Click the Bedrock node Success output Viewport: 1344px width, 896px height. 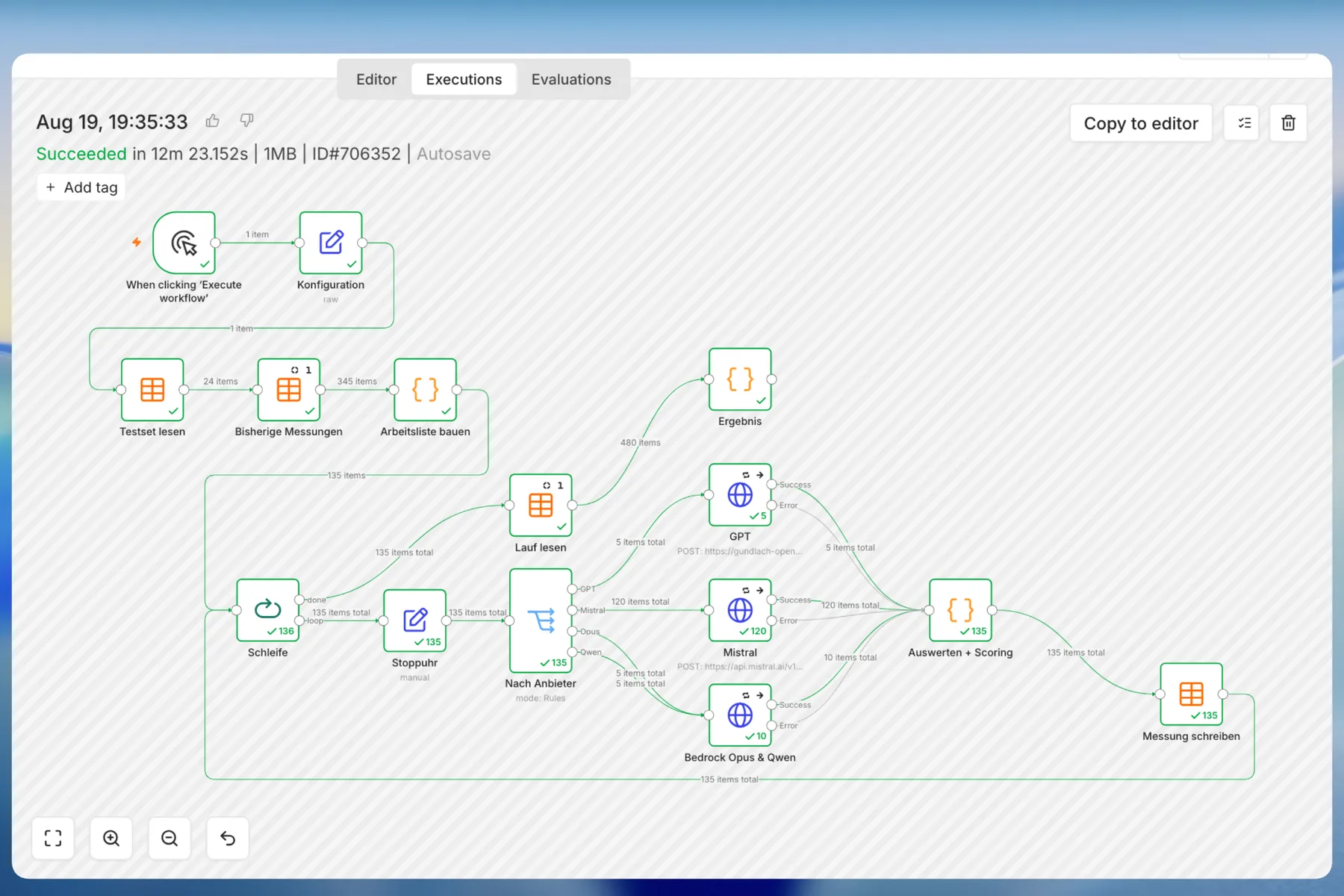point(771,705)
